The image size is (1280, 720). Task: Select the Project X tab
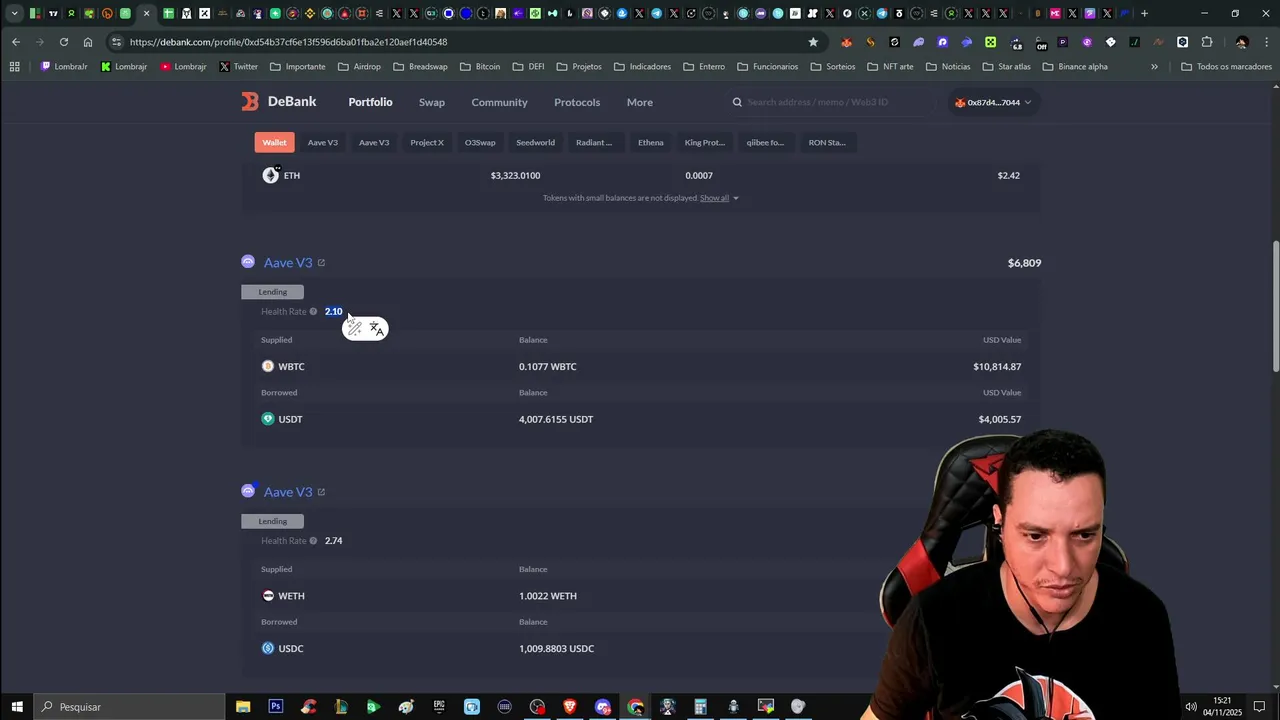click(x=427, y=142)
